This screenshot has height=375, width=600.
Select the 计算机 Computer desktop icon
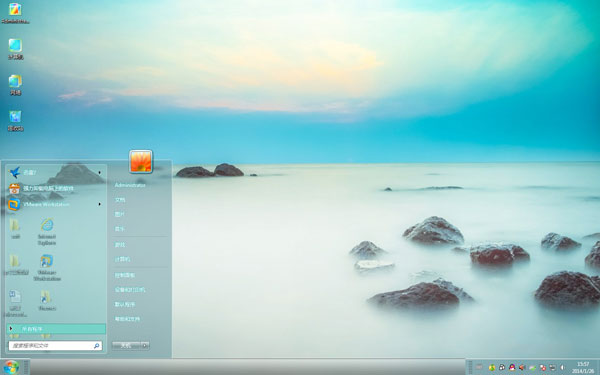pos(15,49)
